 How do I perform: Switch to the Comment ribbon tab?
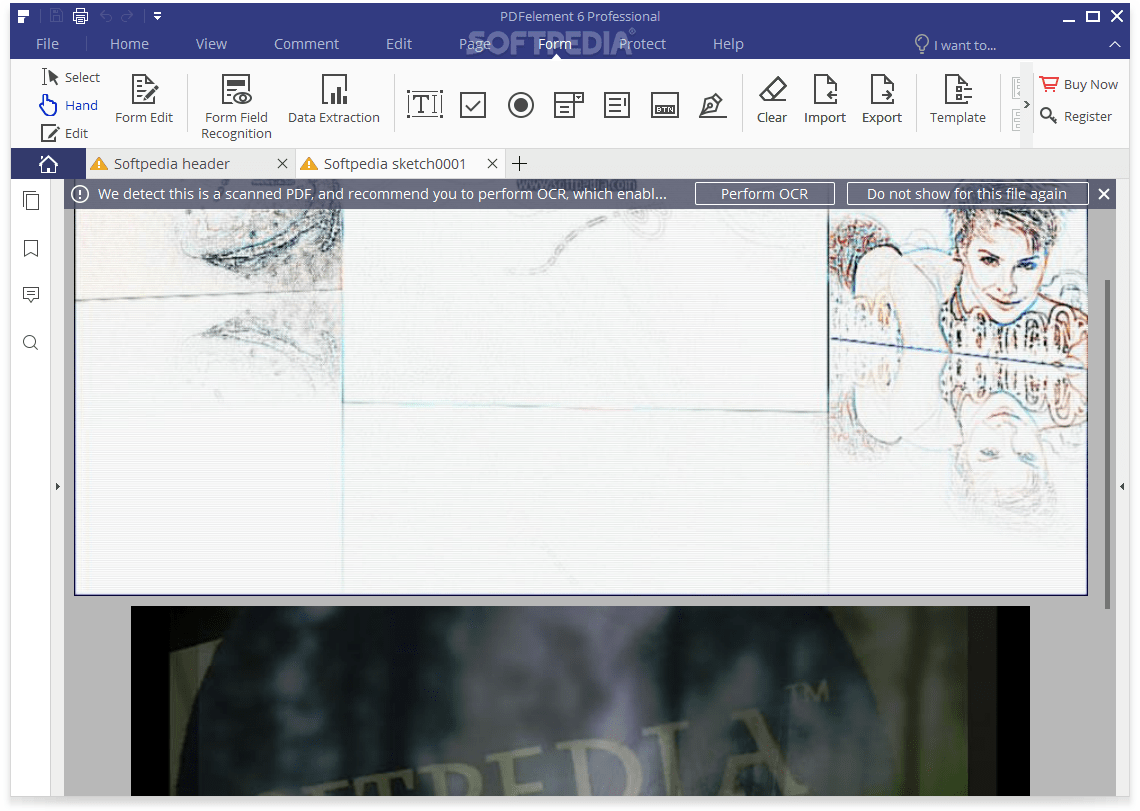[306, 44]
